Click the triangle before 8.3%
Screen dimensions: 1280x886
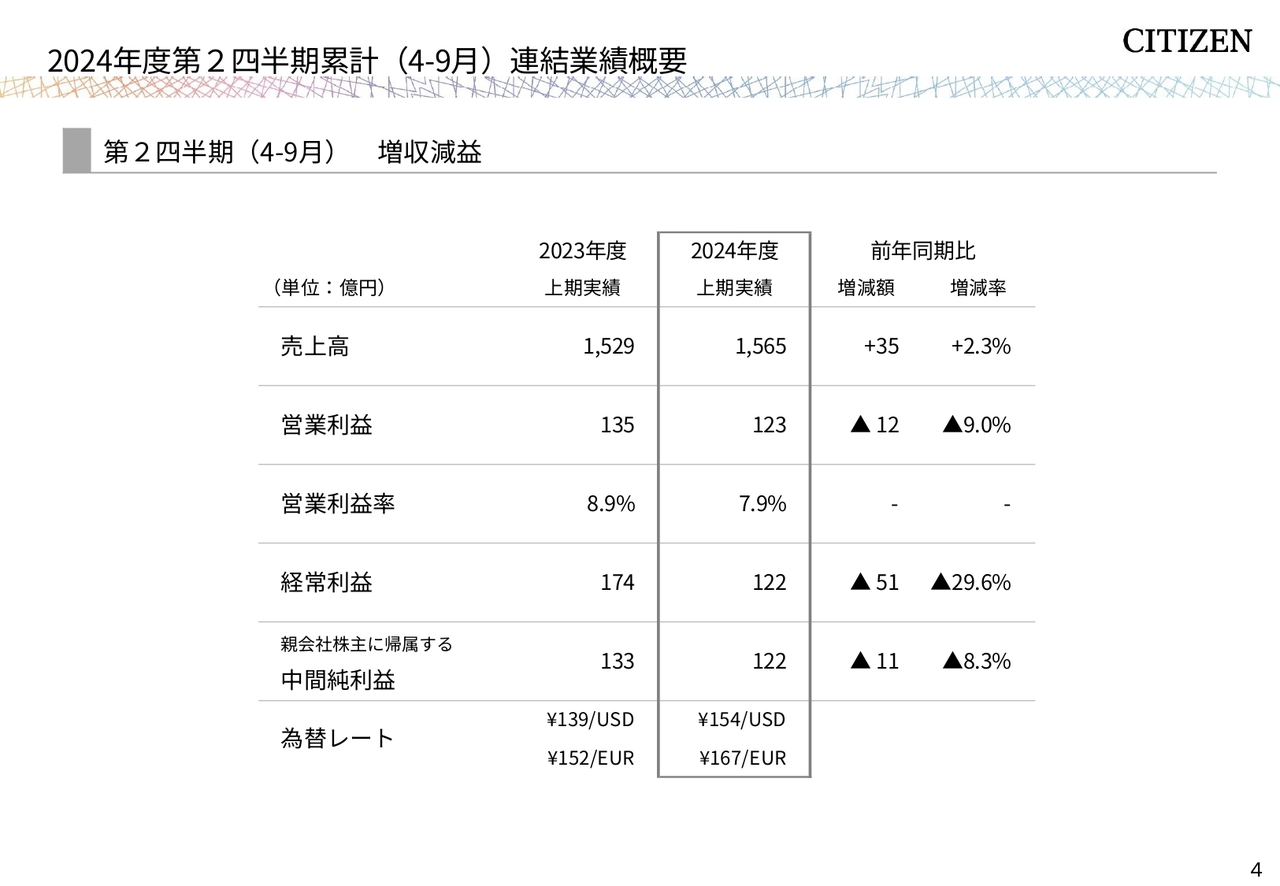[952, 661]
